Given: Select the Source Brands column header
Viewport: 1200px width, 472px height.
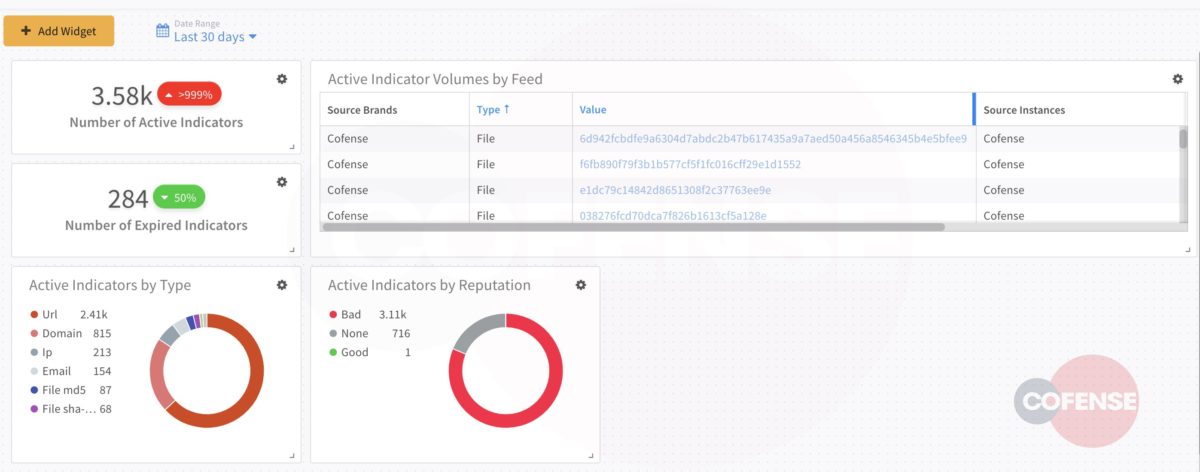Looking at the screenshot, I should click(x=362, y=110).
